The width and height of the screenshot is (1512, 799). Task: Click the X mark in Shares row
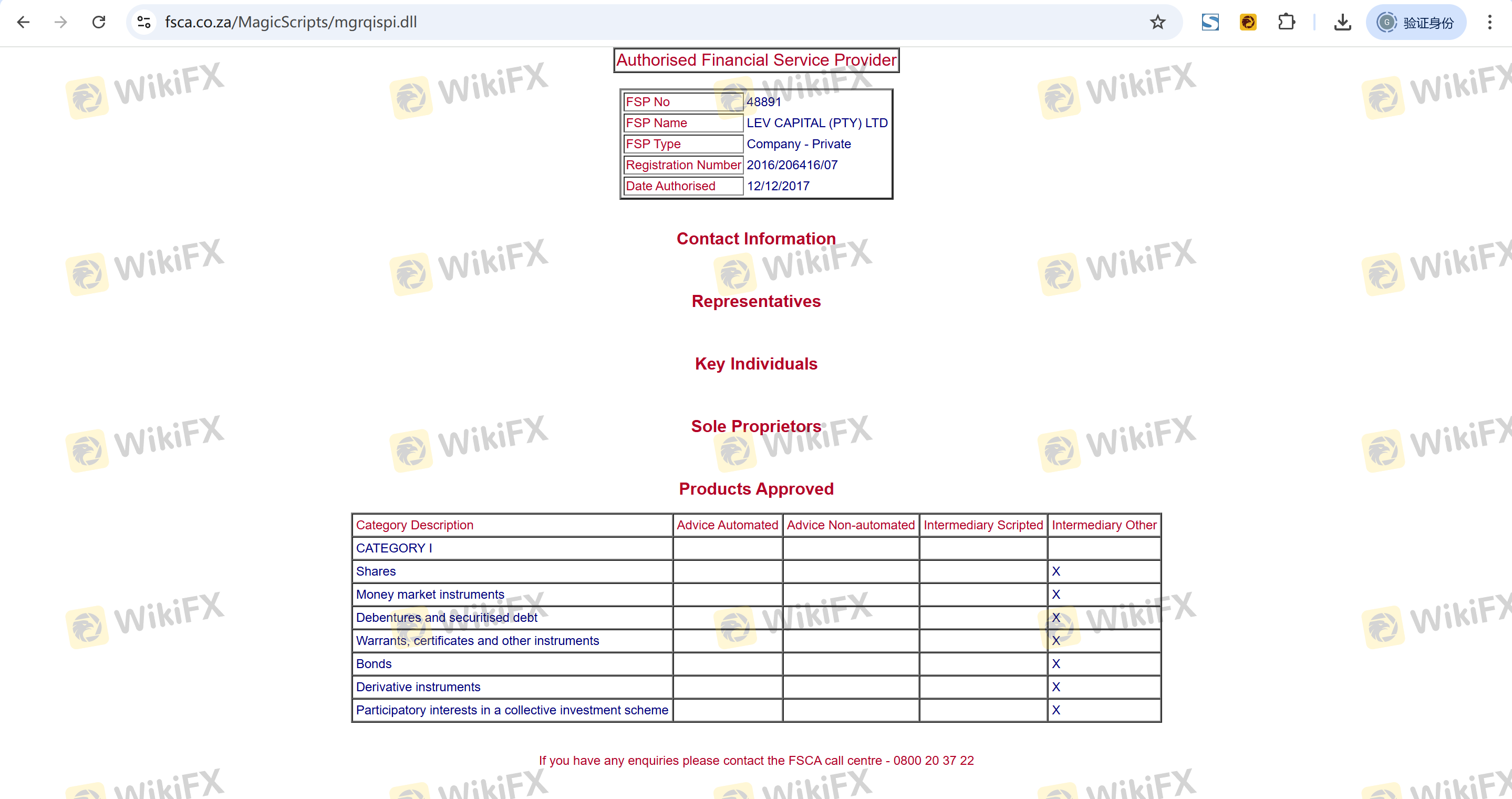tap(1055, 571)
